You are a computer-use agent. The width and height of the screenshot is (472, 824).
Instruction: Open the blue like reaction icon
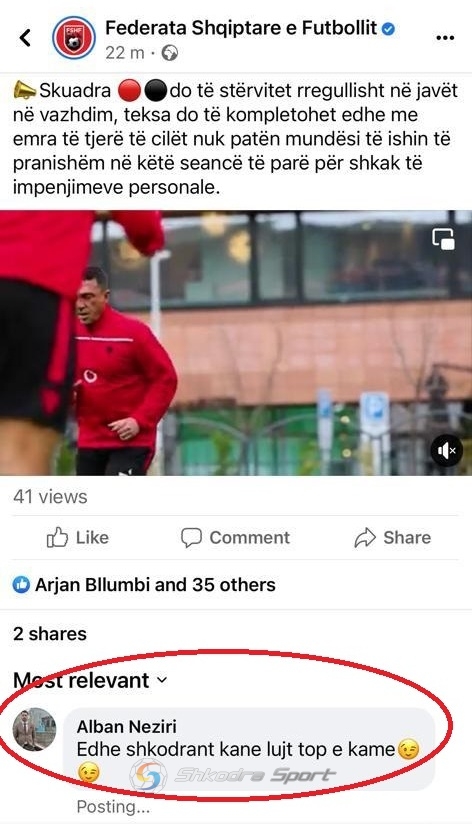point(21,584)
